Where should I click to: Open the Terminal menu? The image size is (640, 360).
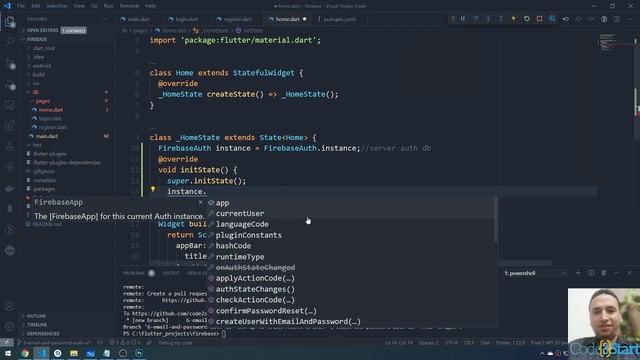coord(129,6)
